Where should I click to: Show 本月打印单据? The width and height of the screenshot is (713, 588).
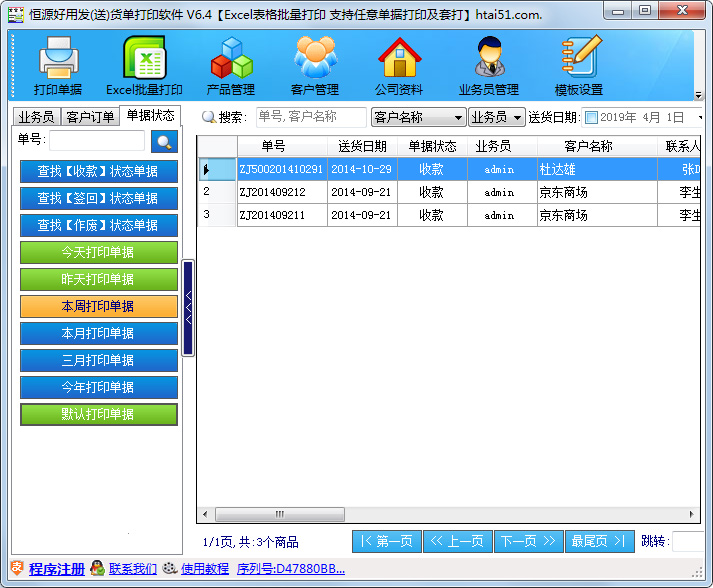click(x=99, y=333)
